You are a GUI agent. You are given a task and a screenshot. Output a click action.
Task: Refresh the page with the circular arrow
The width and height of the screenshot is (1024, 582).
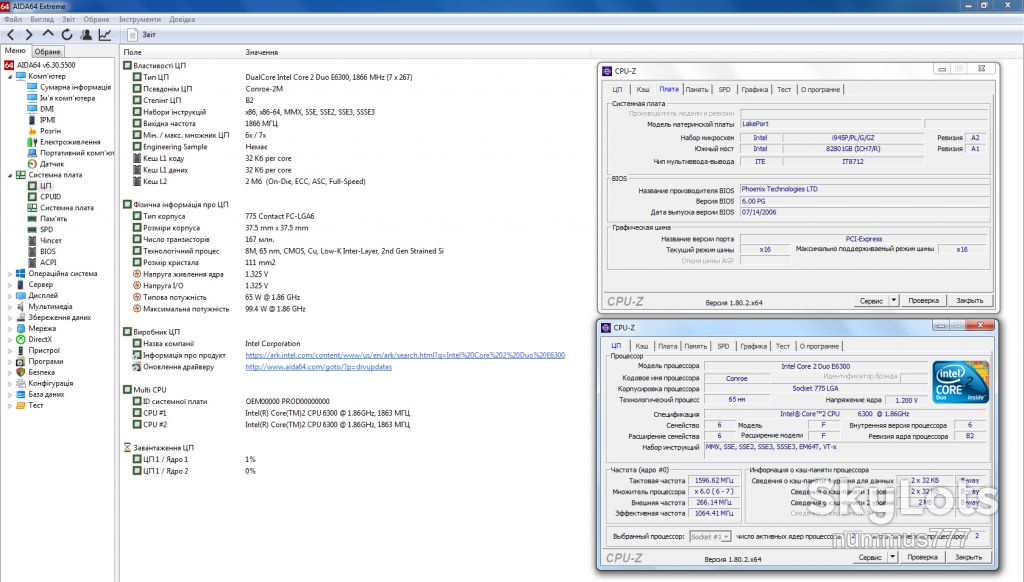pyautogui.click(x=67, y=35)
